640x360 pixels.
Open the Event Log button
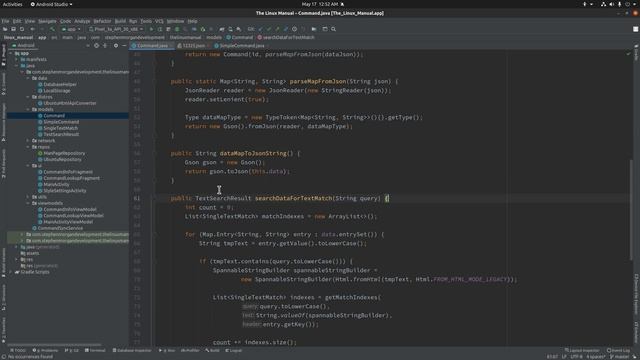point(619,350)
